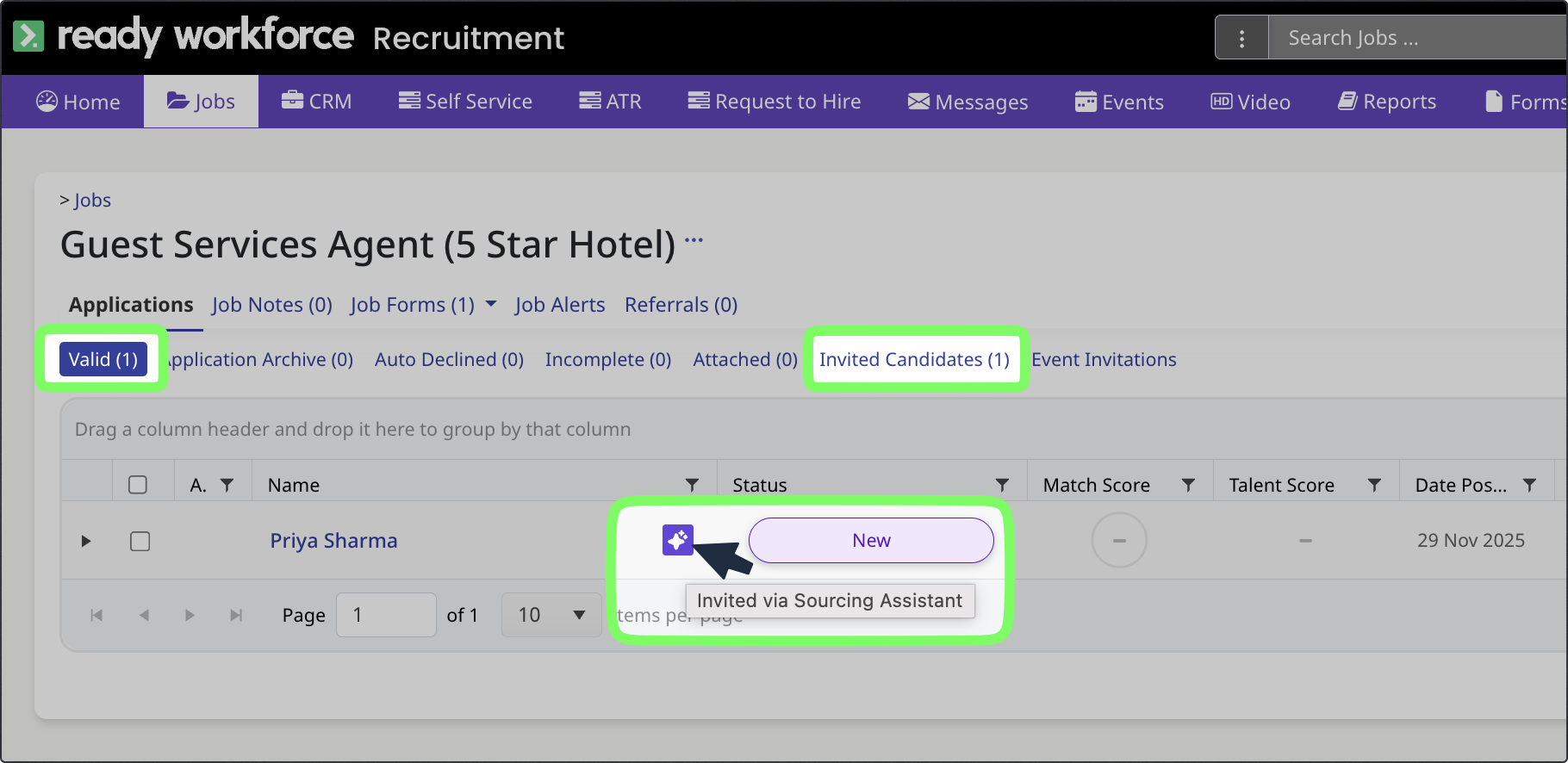
Task: Open the Reports menu item
Action: click(1386, 102)
